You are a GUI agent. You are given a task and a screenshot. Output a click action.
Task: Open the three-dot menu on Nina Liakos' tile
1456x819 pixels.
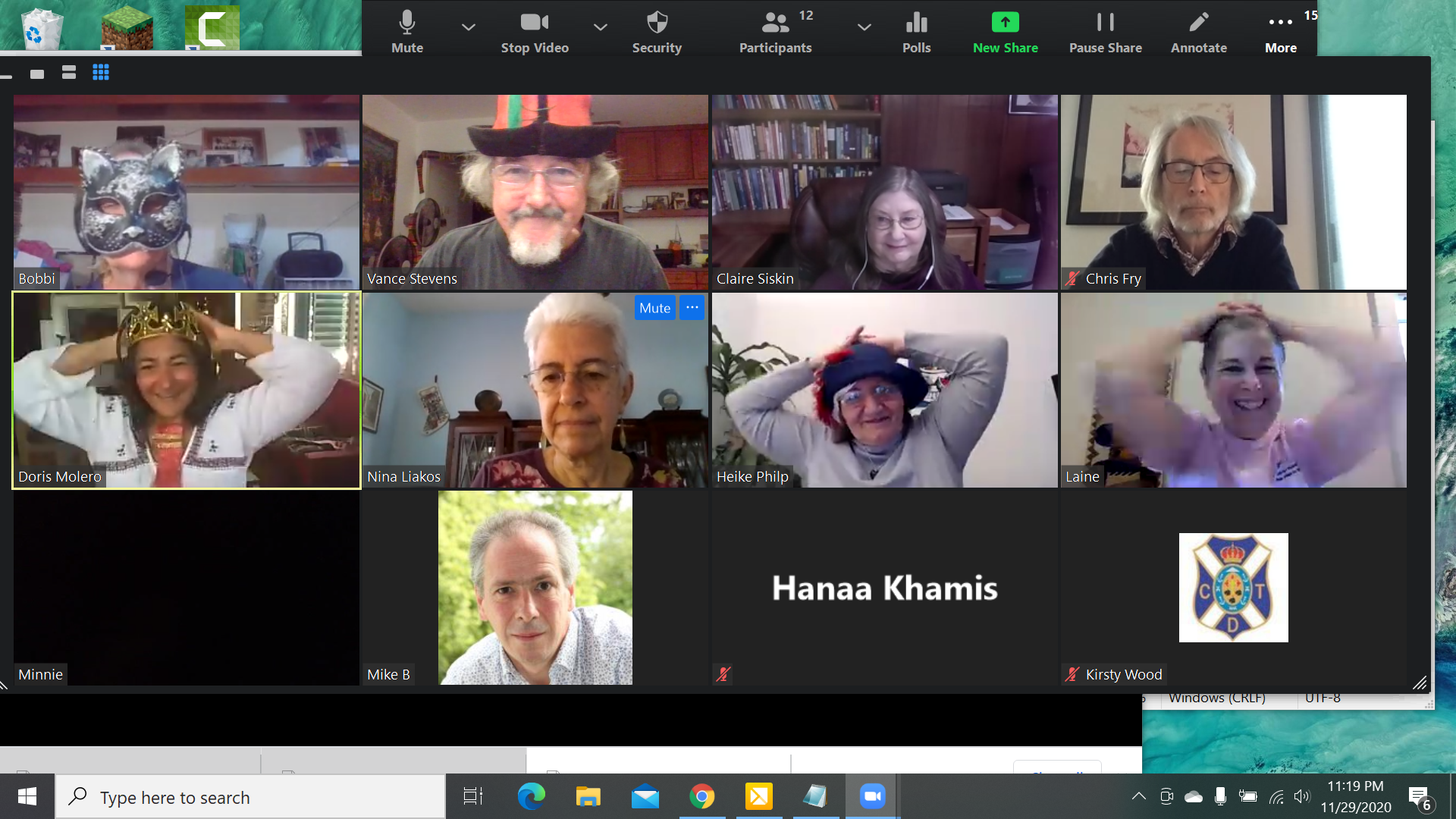point(692,308)
